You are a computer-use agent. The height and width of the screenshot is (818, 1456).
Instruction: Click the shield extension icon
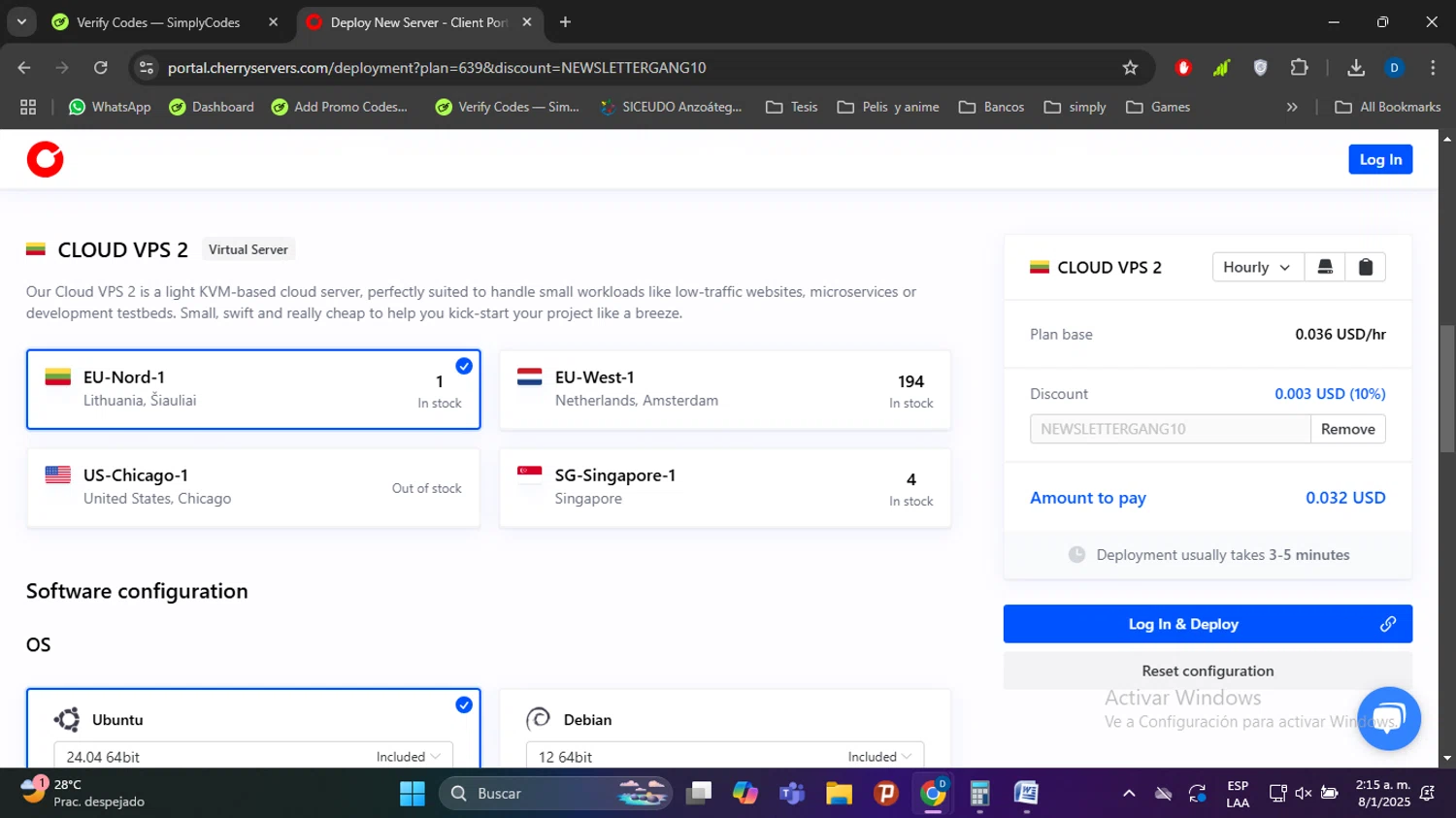click(x=1260, y=68)
